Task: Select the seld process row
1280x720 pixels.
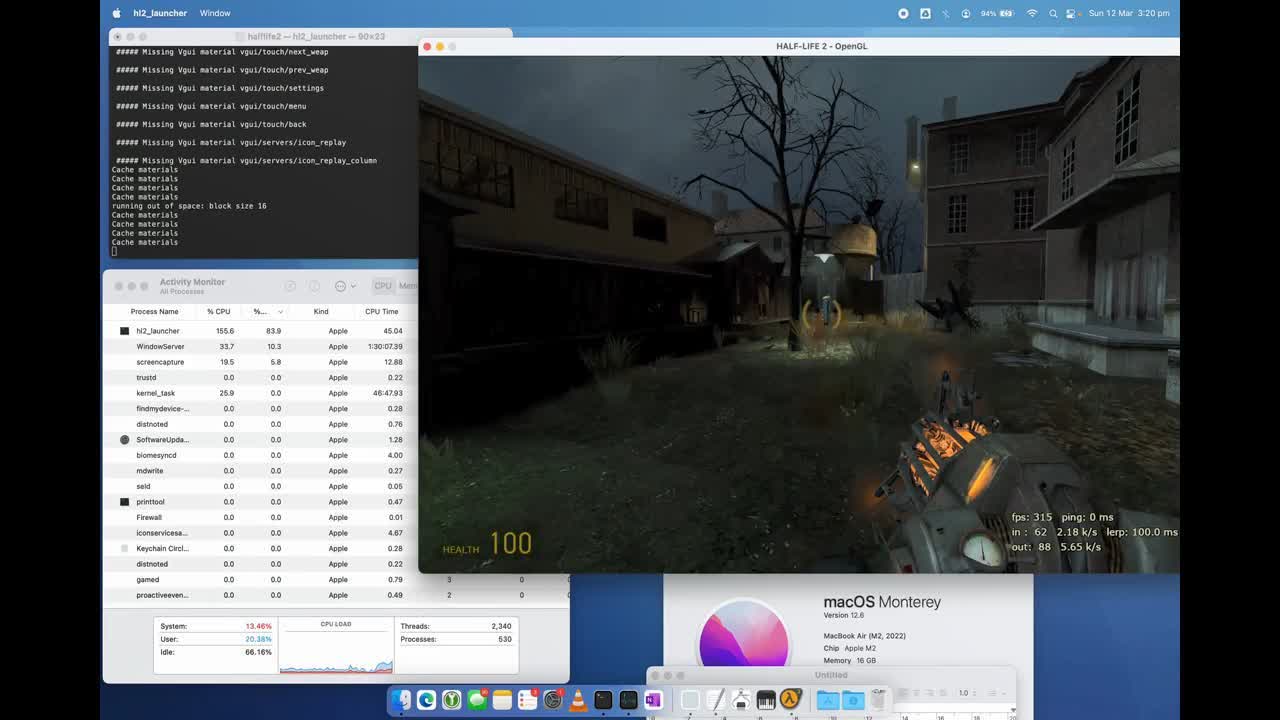Action: pos(260,486)
